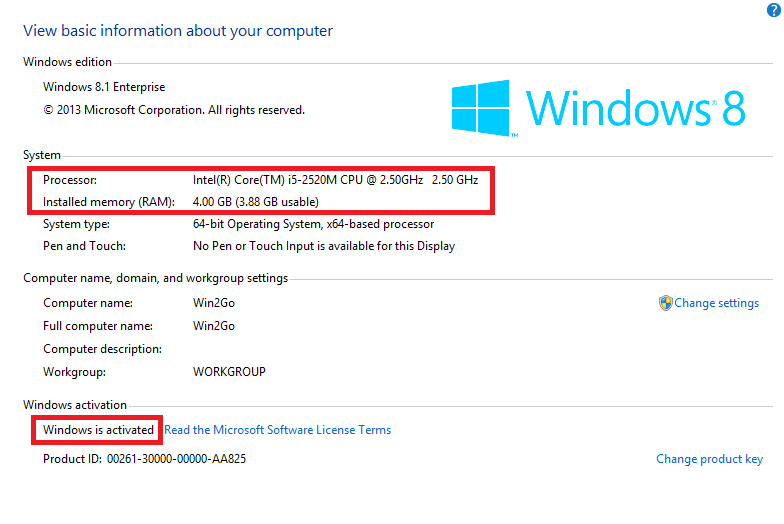Select the 'Installed memory (RAM):' label

(x=109, y=202)
